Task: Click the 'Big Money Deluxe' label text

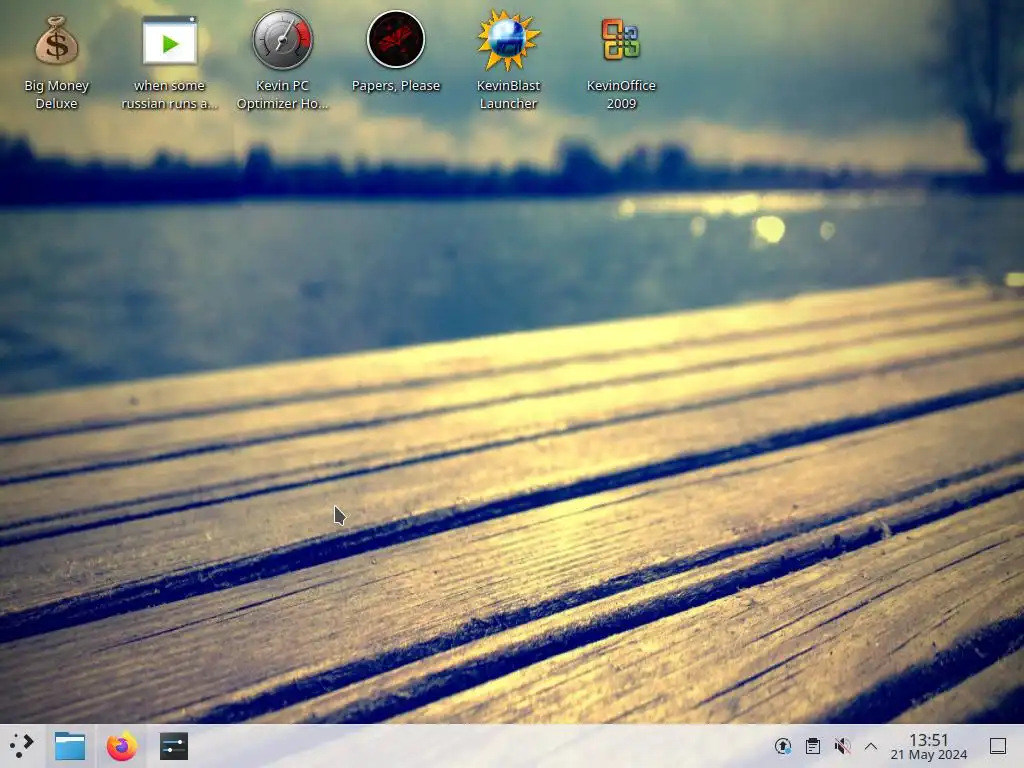Action: [x=57, y=94]
